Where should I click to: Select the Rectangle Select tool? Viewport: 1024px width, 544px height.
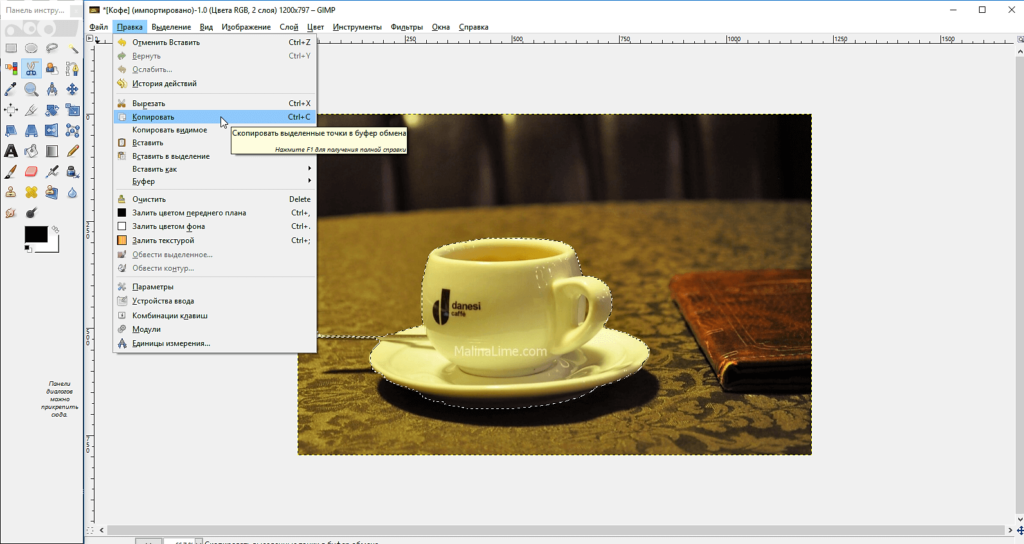pos(11,47)
